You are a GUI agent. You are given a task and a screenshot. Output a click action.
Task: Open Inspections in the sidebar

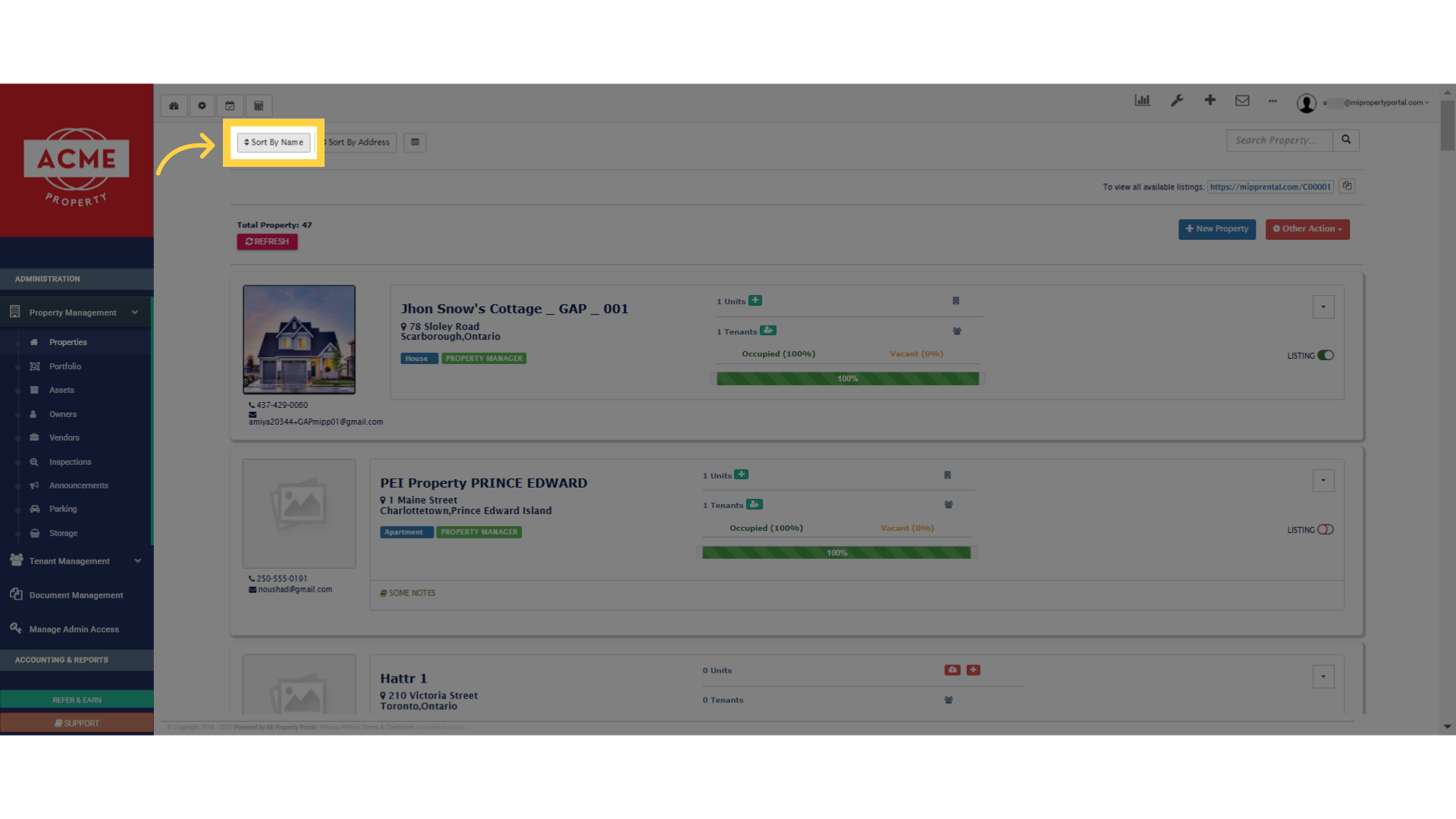[70, 463]
